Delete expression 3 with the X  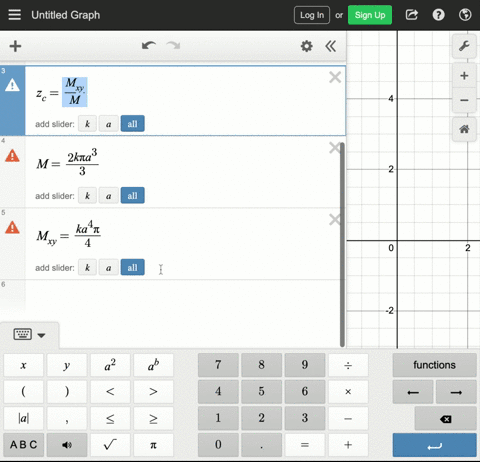click(335, 77)
